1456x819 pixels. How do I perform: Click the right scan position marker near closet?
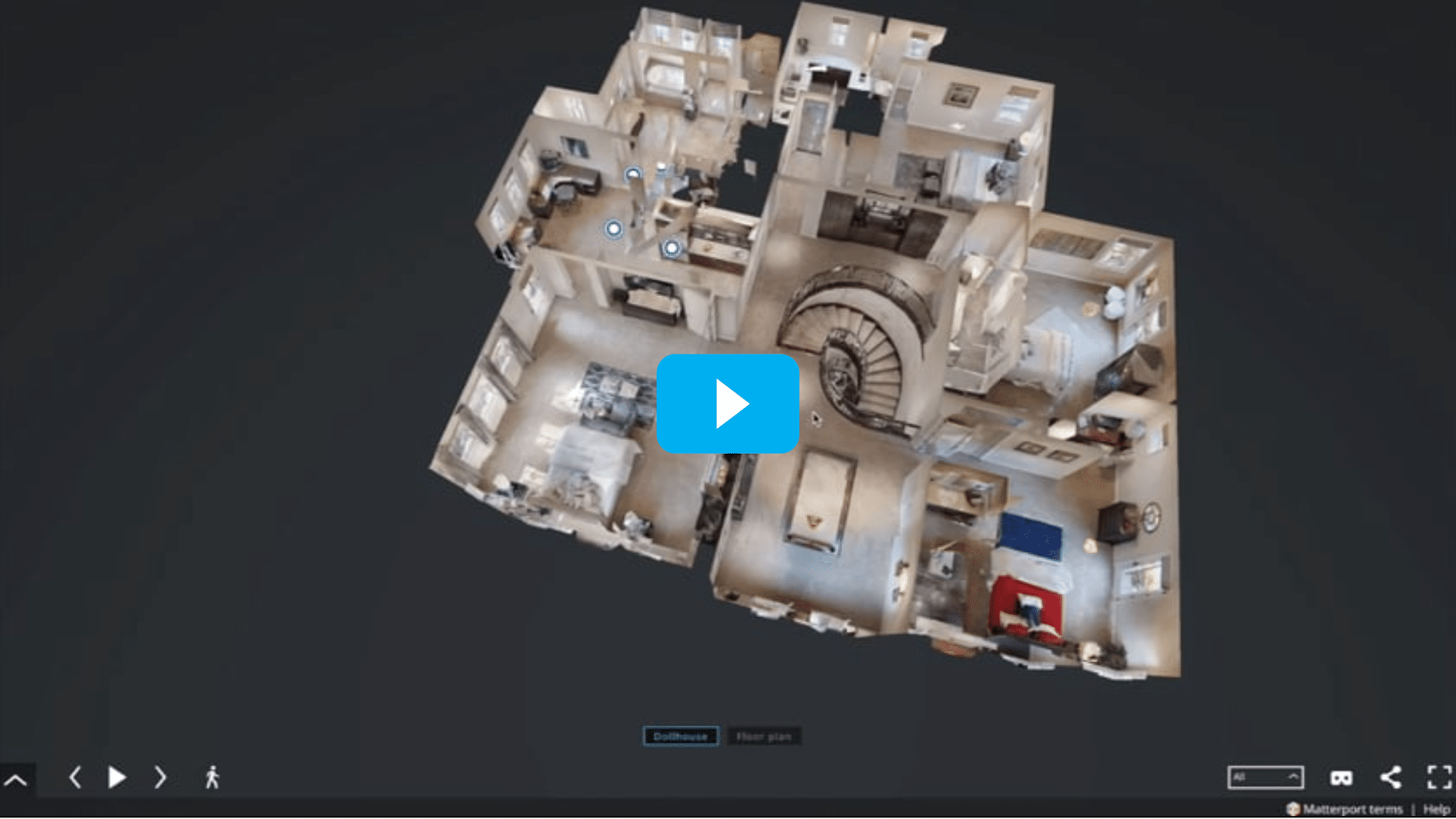click(x=671, y=248)
